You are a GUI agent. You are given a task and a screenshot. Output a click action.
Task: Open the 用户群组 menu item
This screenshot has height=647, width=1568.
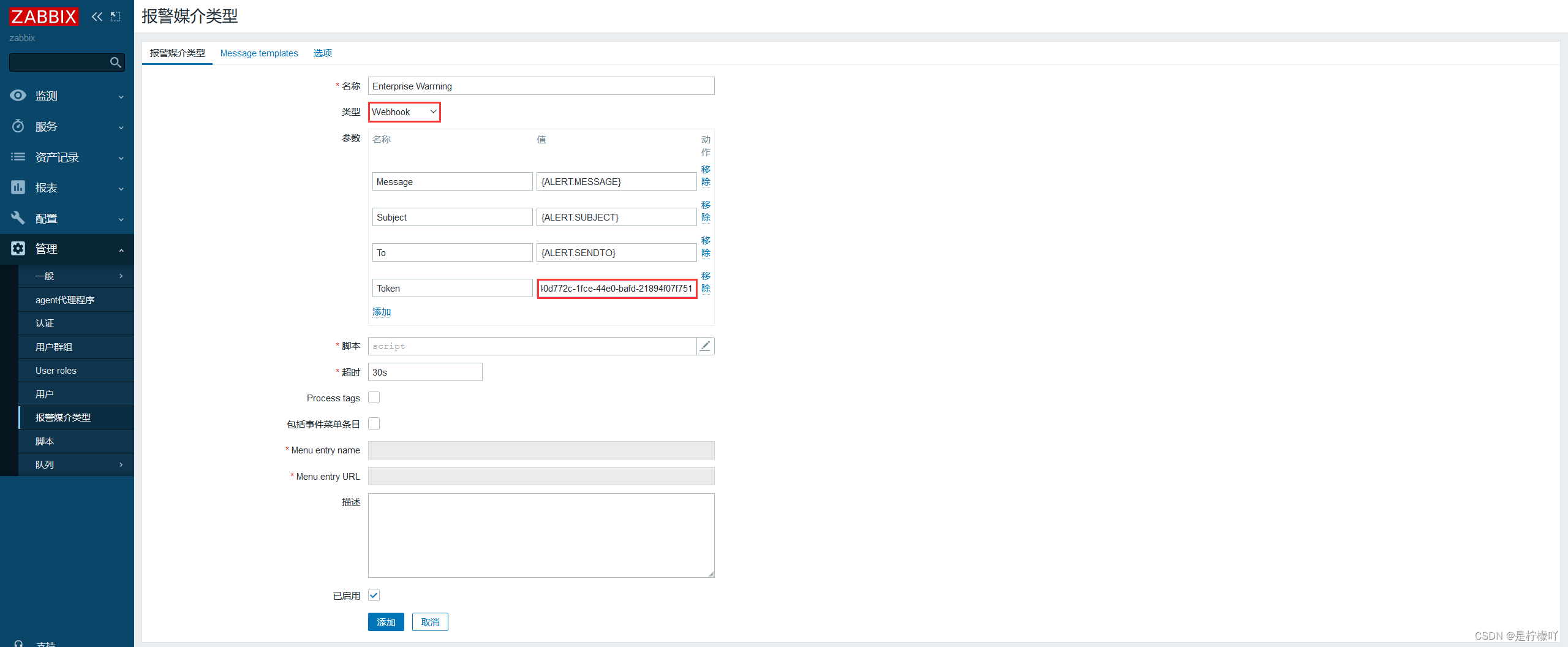click(76, 347)
